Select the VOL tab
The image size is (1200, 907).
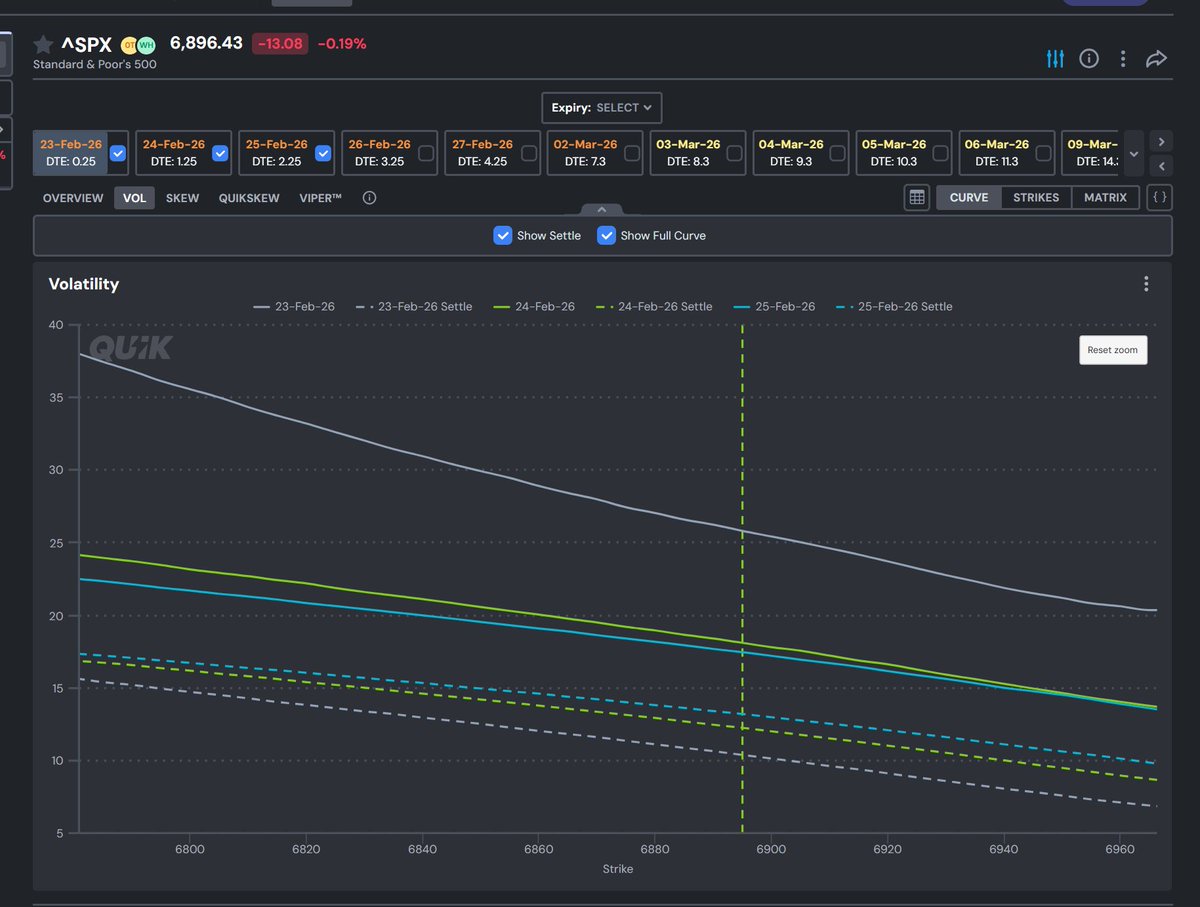tap(134, 198)
